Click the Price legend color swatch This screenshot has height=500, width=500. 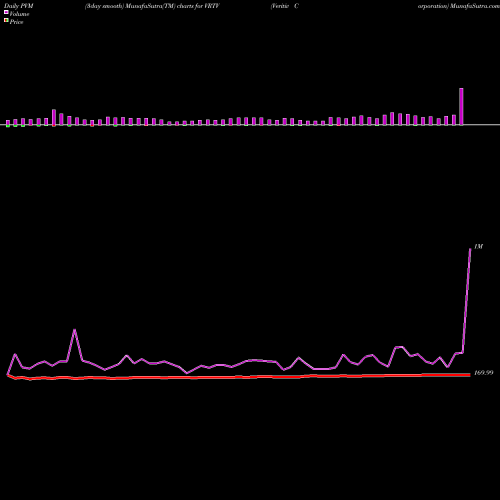(x=6, y=20)
